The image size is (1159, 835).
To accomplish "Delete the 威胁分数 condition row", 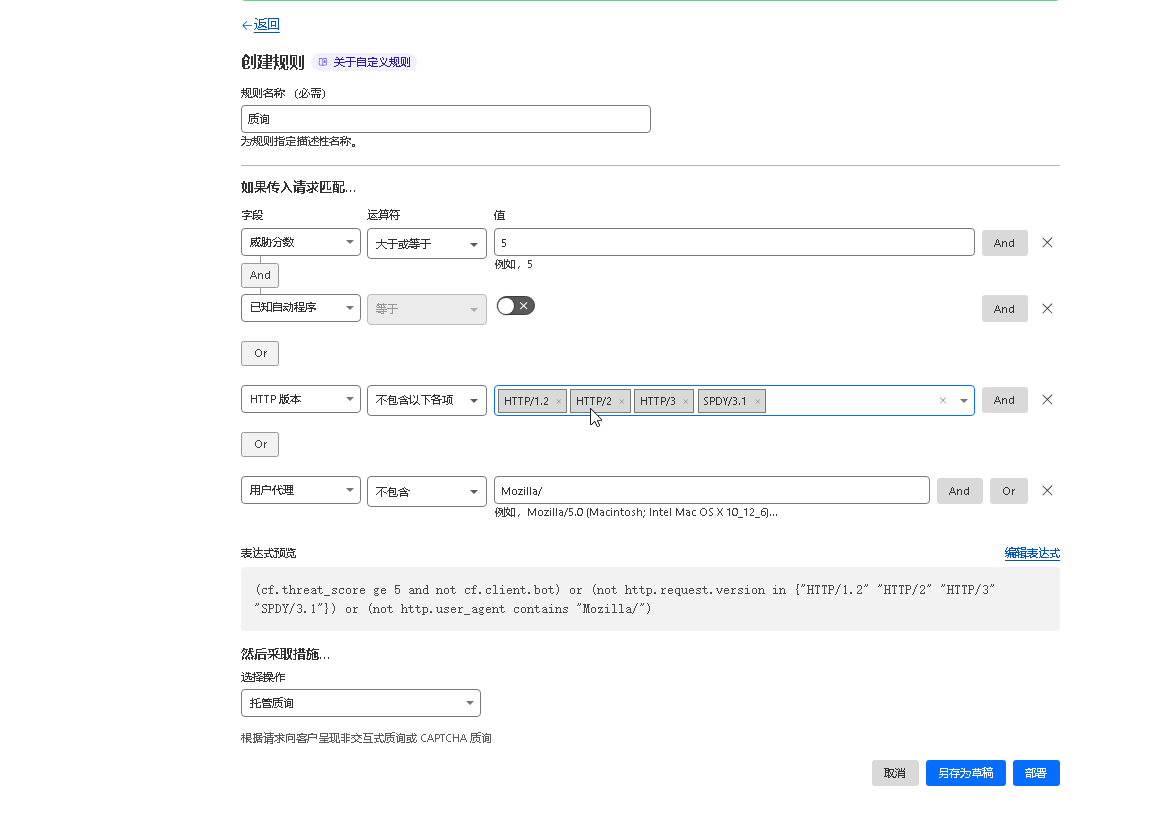I will [1047, 243].
